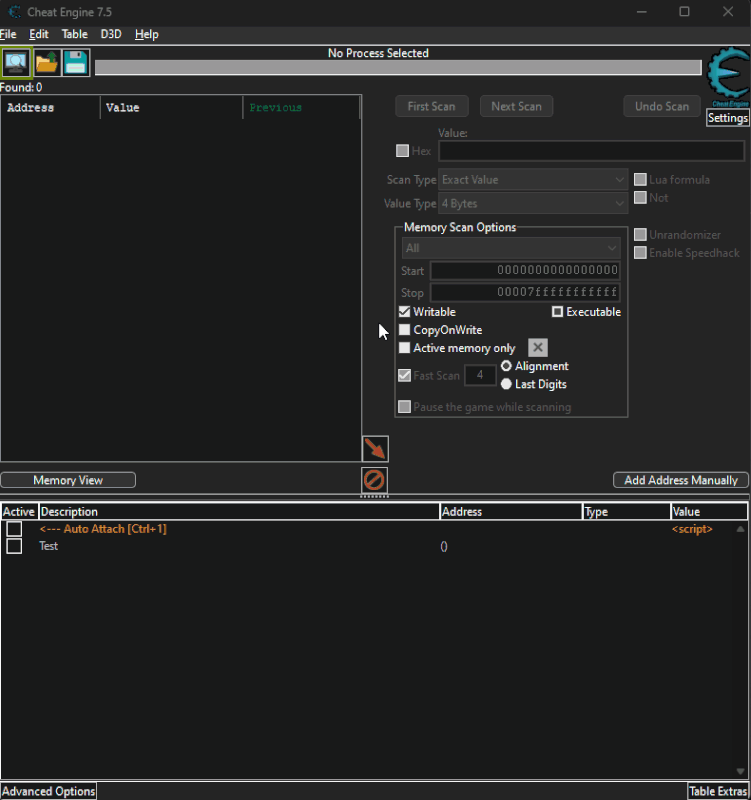Viewport: 751px width, 800px height.
Task: Save table with the floppy disk icon
Action: click(x=76, y=63)
